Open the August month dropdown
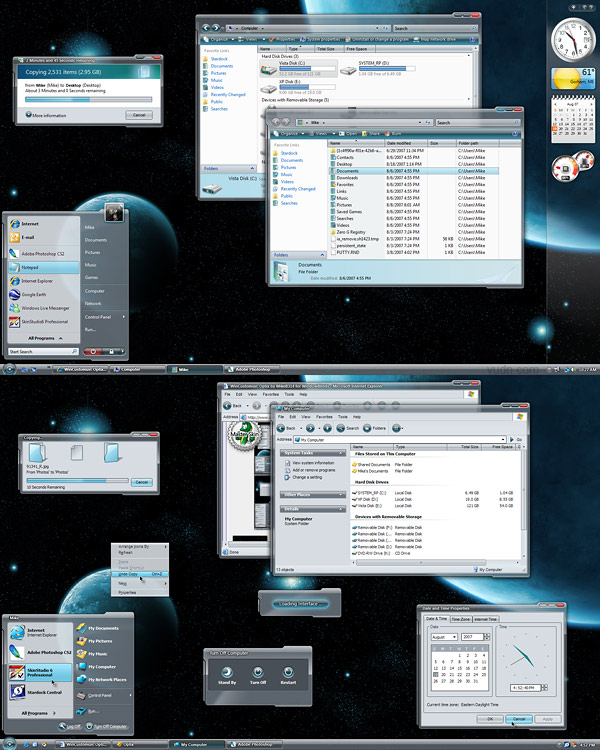This screenshot has width=600, height=750. (454, 637)
